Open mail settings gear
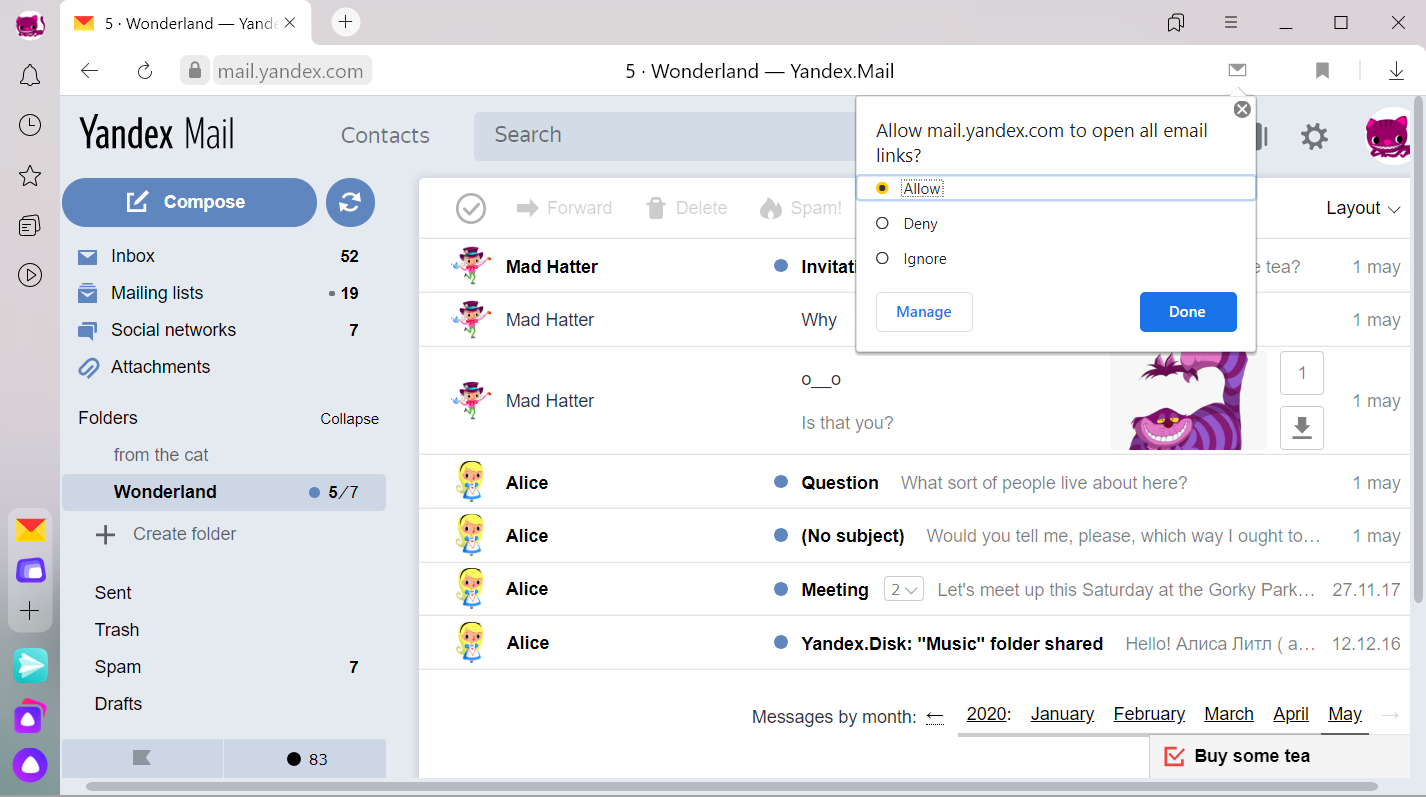Viewport: 1426px width, 797px height. pyautogui.click(x=1314, y=136)
